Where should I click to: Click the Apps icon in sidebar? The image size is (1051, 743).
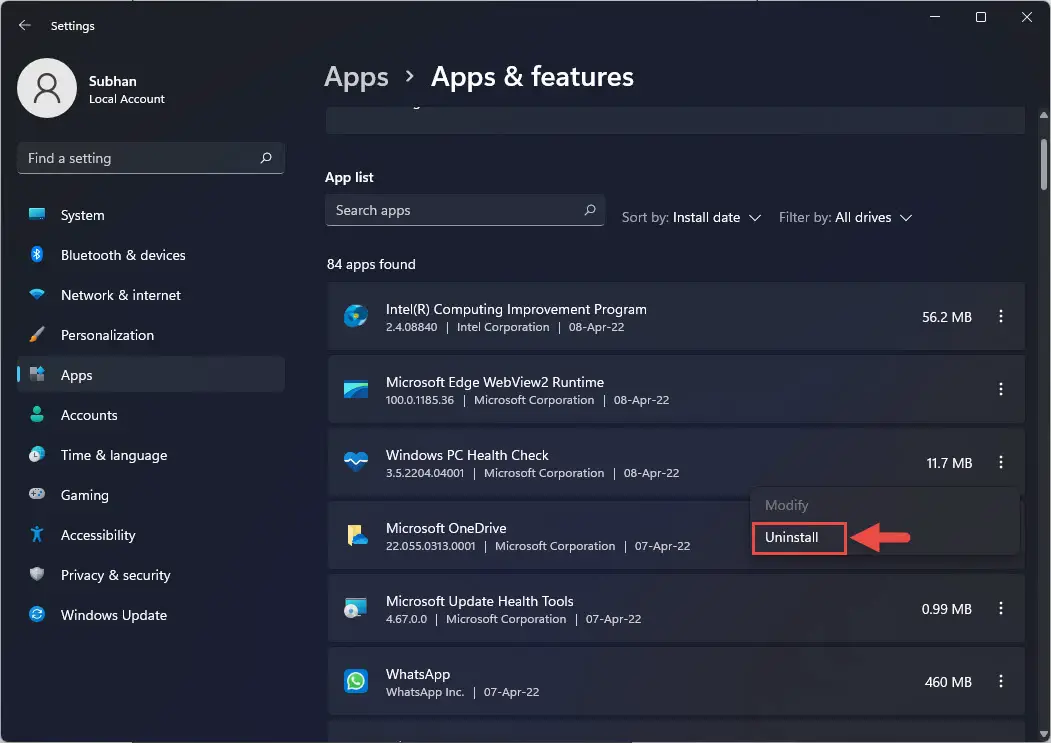click(37, 374)
